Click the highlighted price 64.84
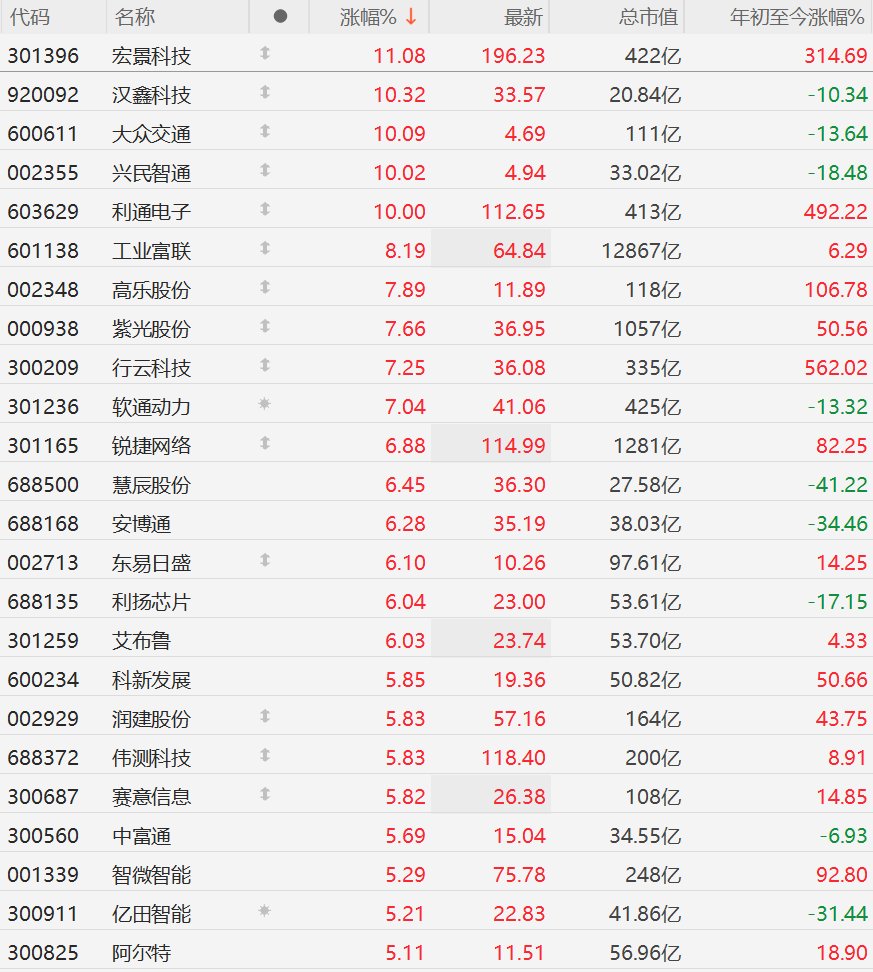Viewport: 873px width, 972px height. click(x=519, y=251)
